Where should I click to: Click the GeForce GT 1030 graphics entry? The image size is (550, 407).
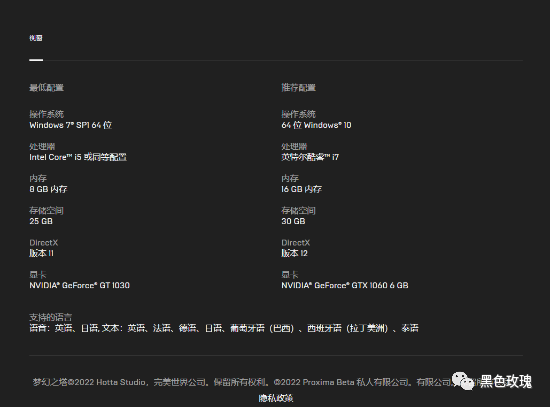pyautogui.click(x=80, y=285)
